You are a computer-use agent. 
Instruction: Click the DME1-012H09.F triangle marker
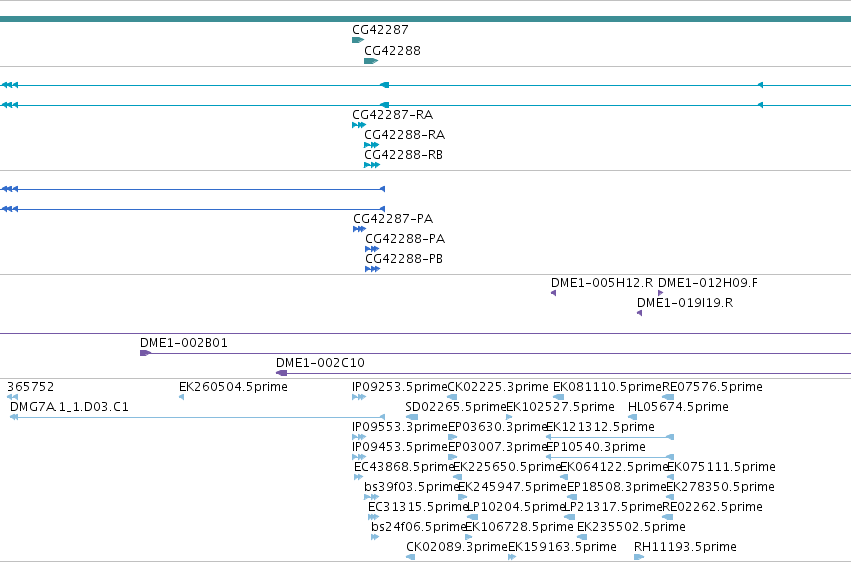[661, 293]
